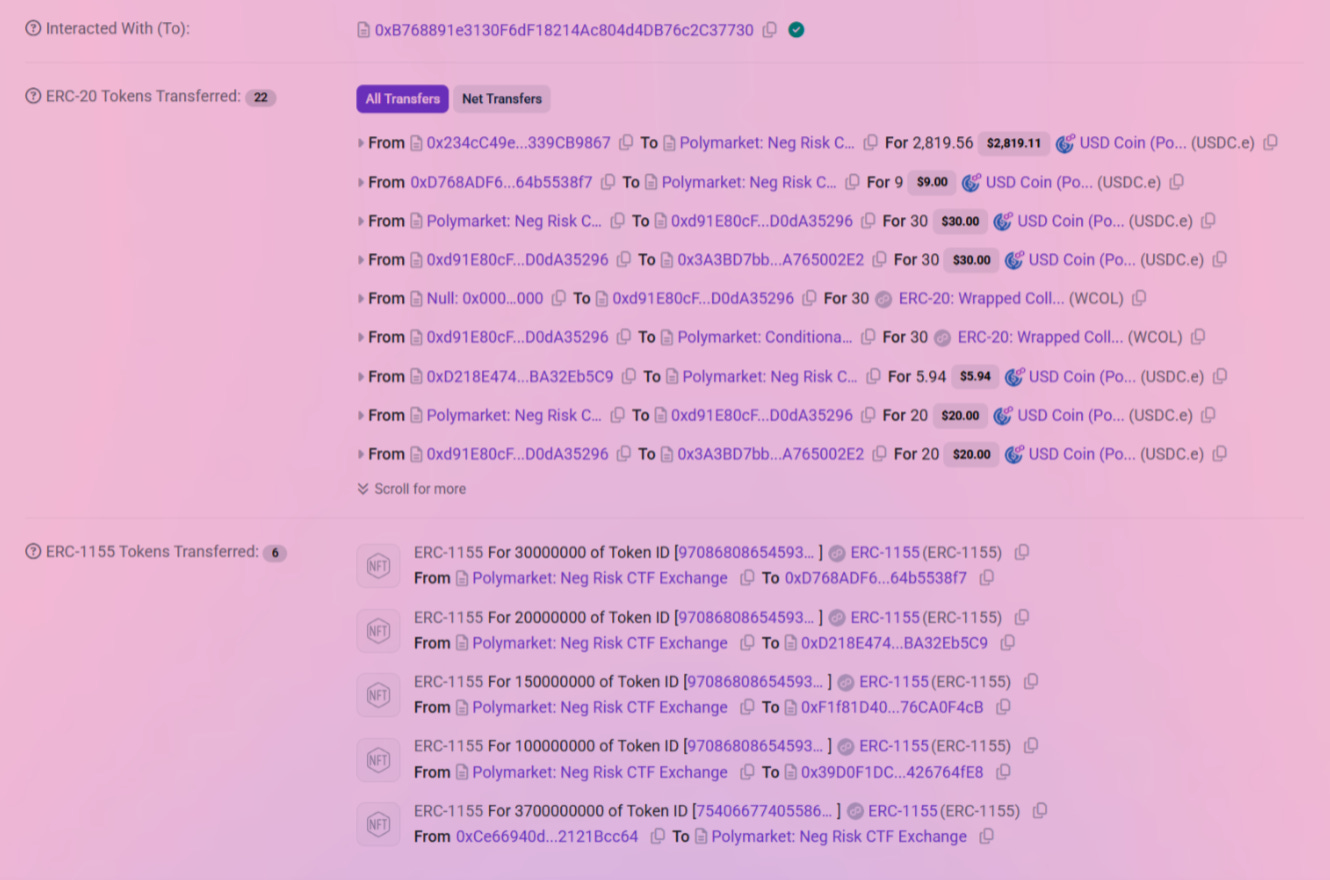Screen dimensions: 1330x880
Task: Expand the transfer row for 5.94 USDC.e
Action: click(x=361, y=377)
